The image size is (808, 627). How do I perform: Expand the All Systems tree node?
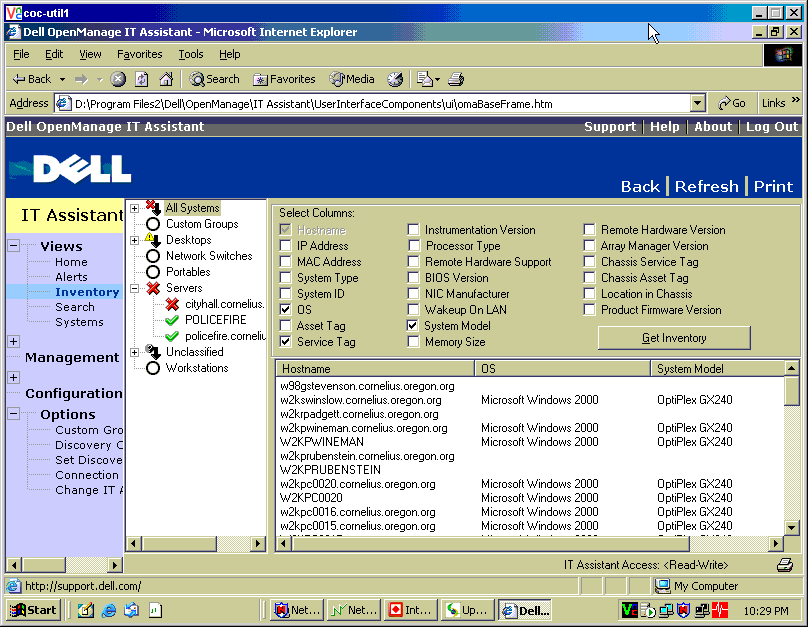pos(134,208)
